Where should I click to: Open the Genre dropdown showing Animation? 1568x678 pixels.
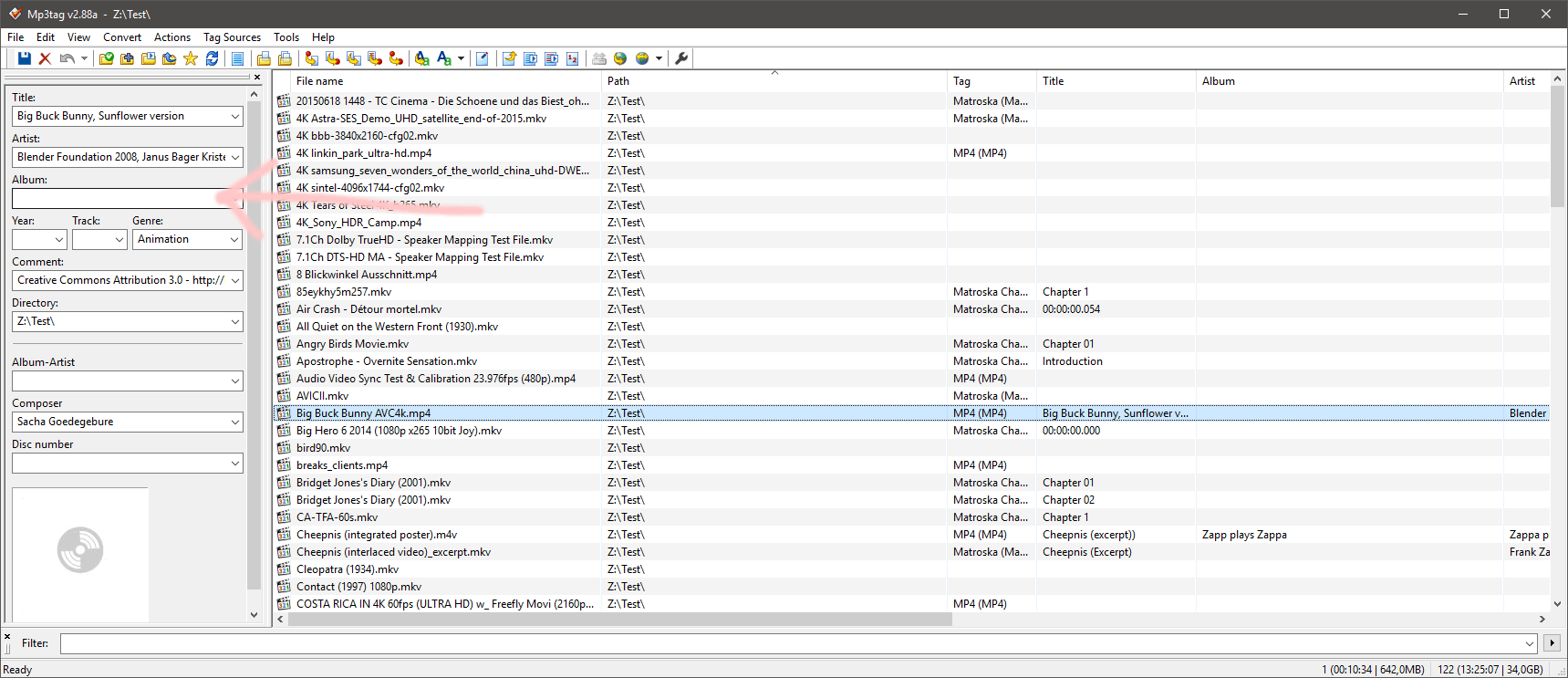(x=235, y=239)
